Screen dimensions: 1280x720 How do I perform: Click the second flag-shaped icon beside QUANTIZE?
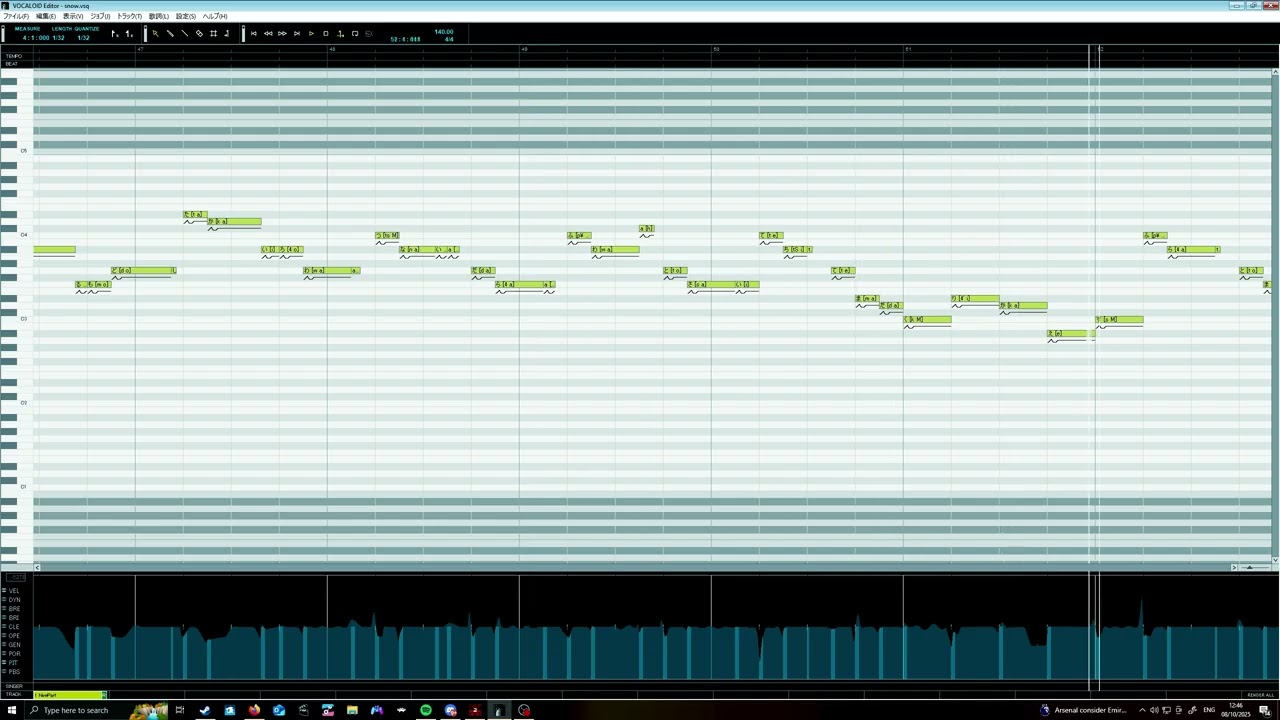pos(129,34)
